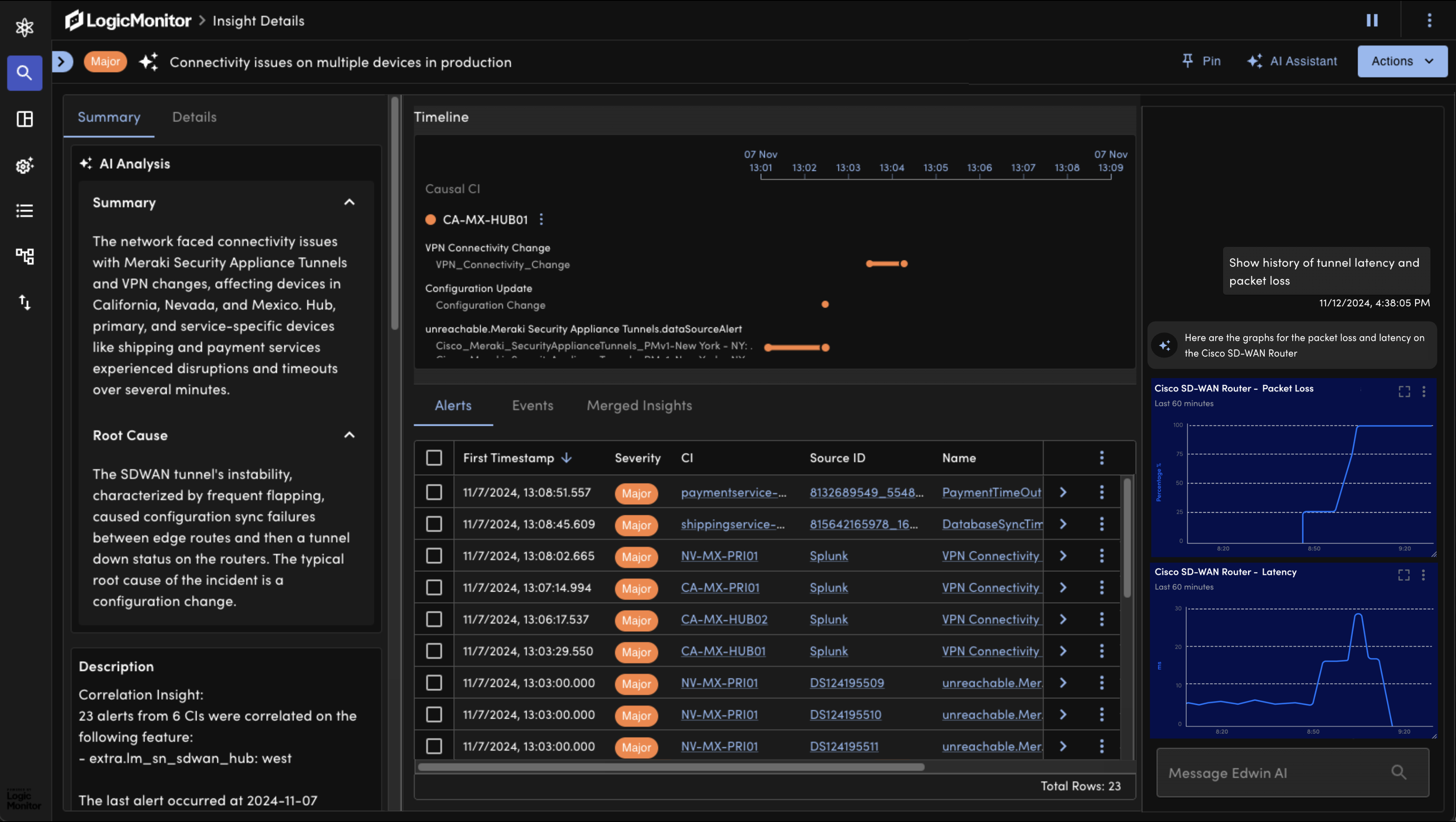
Task: Click the LogicMonitor logo
Action: [128, 21]
